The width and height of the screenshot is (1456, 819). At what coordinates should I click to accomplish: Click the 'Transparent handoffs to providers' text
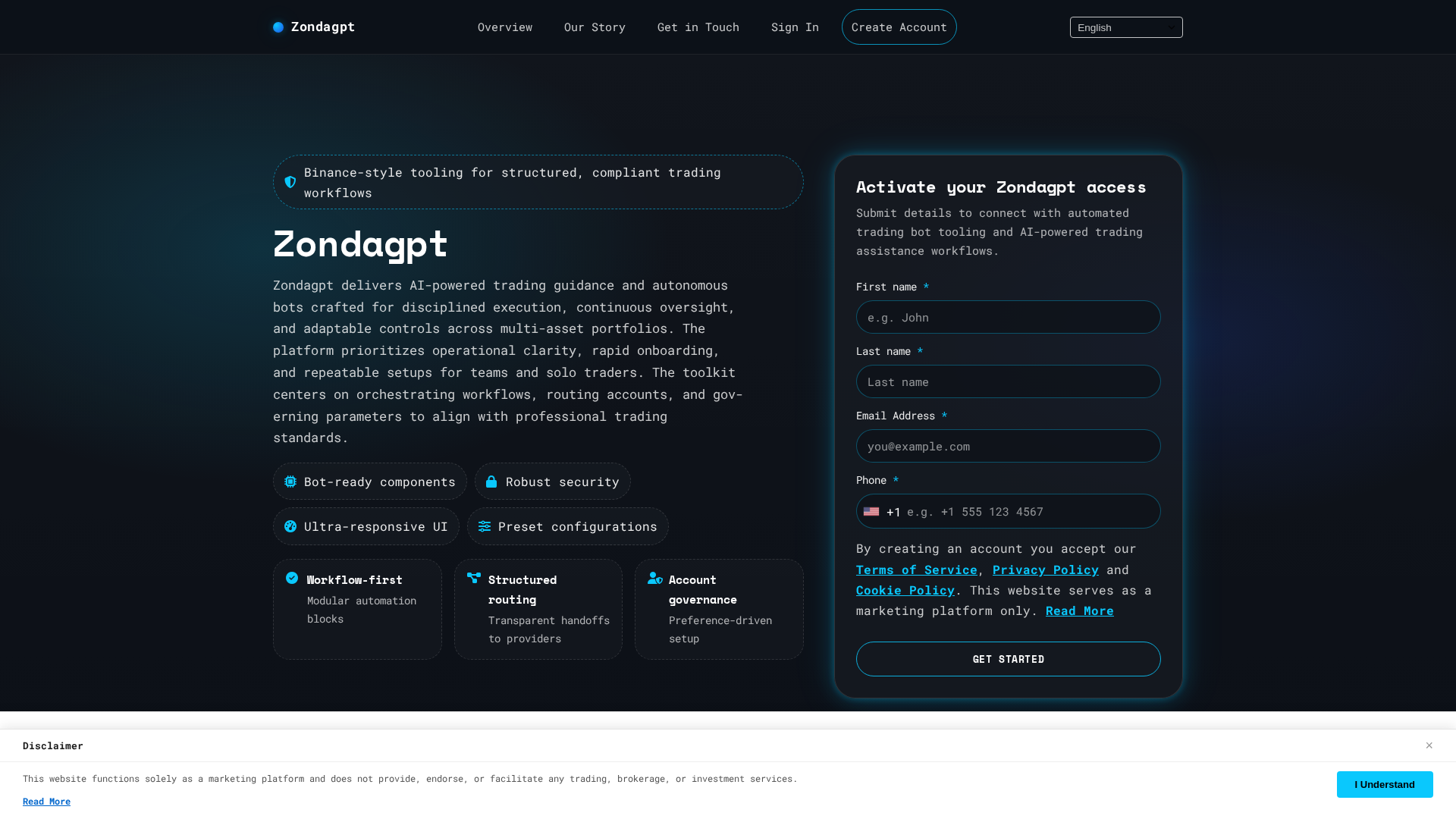549,629
